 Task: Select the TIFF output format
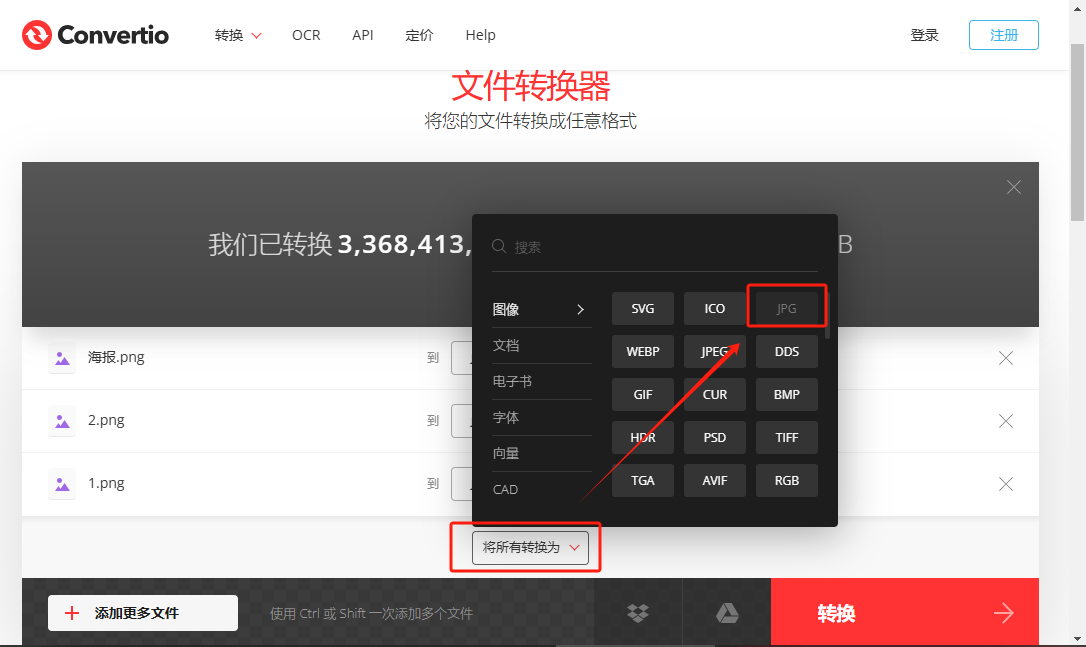click(786, 437)
